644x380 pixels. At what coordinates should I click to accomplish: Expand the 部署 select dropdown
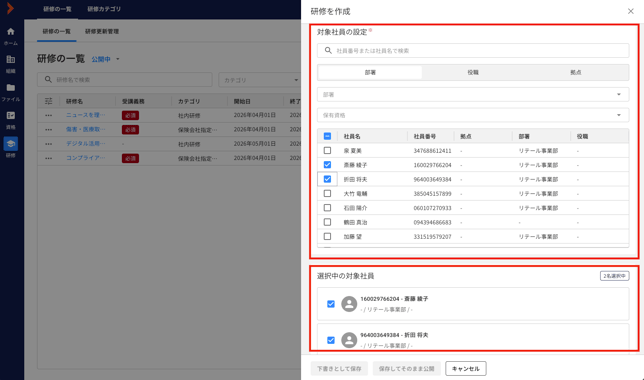(473, 94)
